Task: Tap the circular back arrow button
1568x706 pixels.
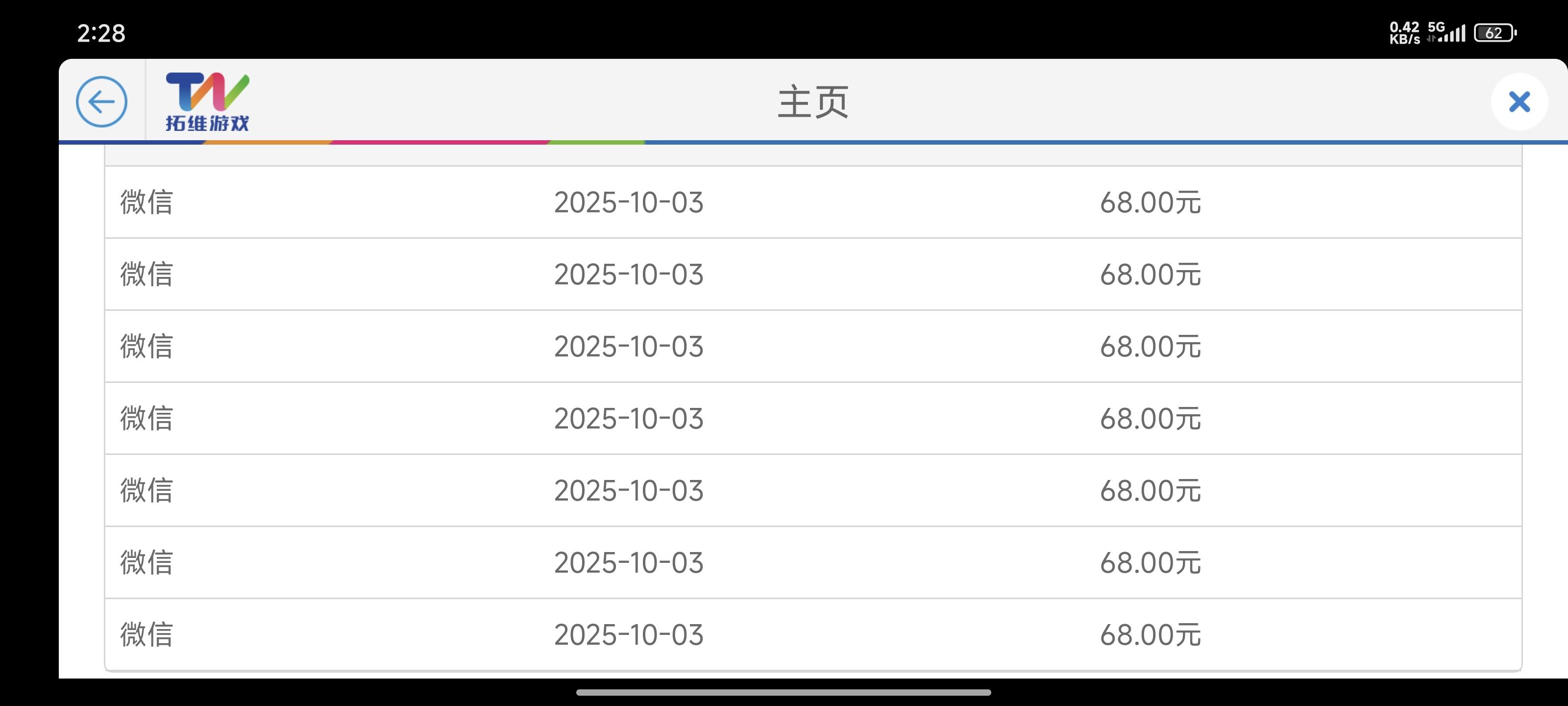Action: pyautogui.click(x=101, y=101)
